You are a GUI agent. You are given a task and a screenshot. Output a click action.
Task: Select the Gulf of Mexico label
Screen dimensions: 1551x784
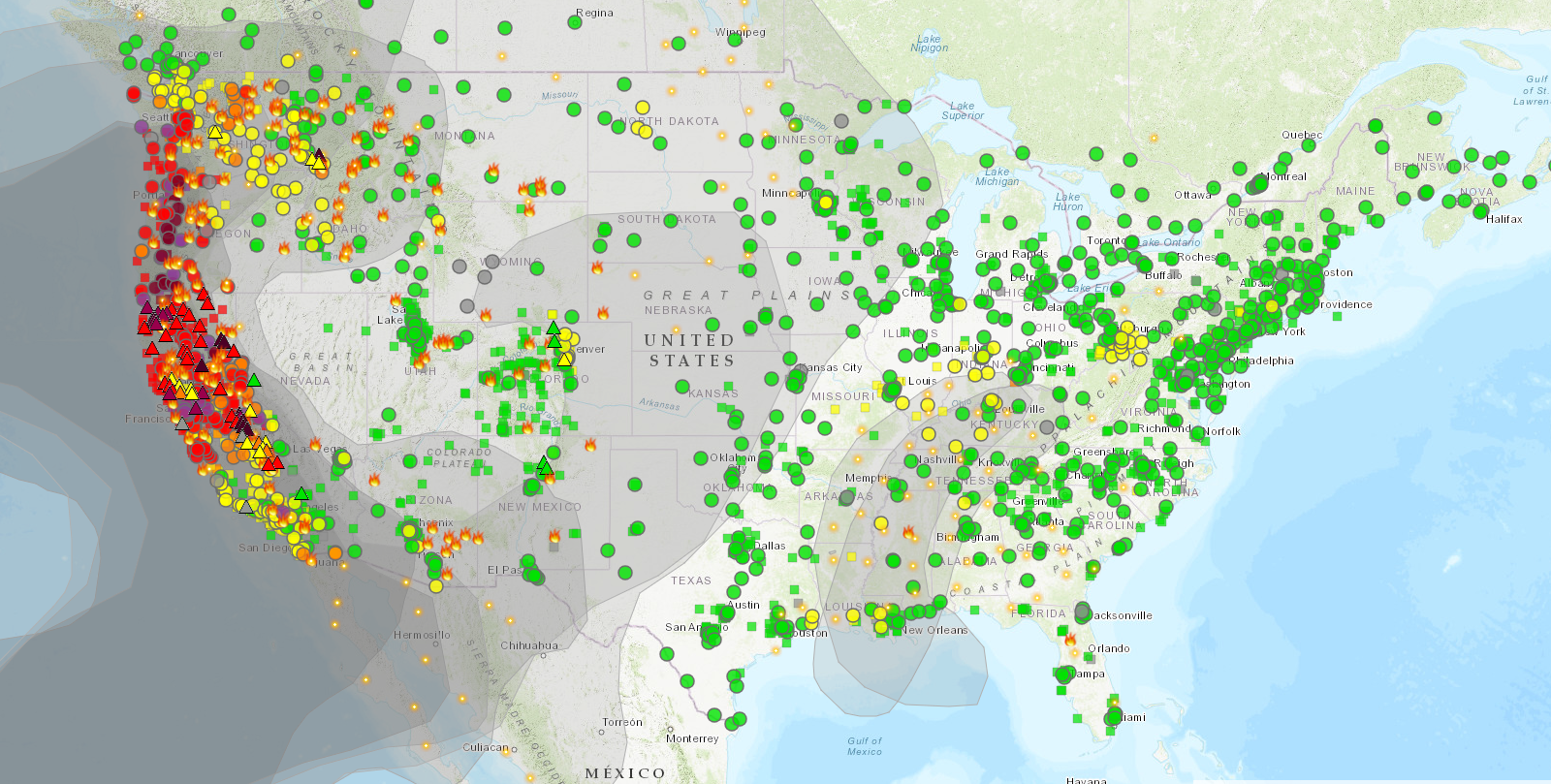pos(865,746)
